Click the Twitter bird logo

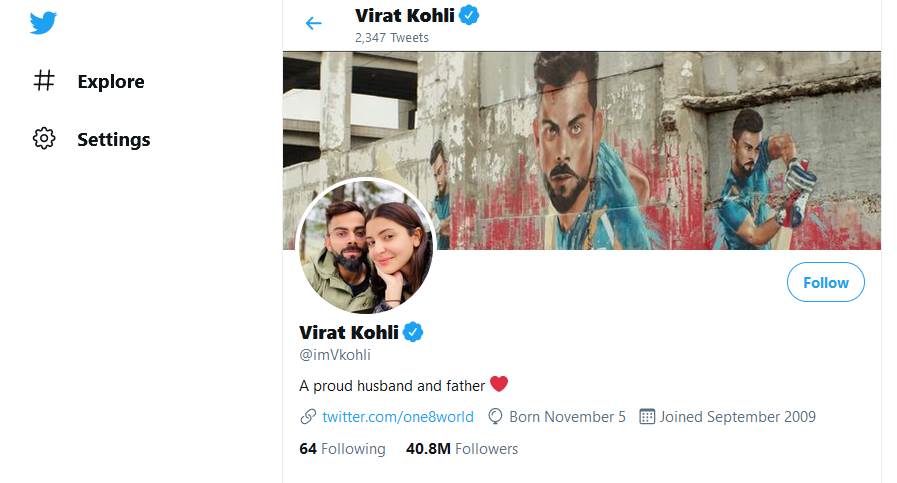click(43, 22)
